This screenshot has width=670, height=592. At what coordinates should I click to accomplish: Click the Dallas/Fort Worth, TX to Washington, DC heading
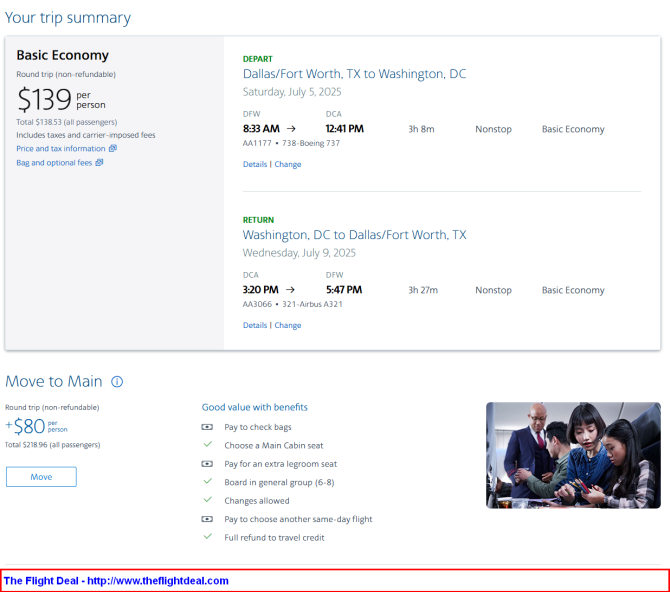point(354,74)
